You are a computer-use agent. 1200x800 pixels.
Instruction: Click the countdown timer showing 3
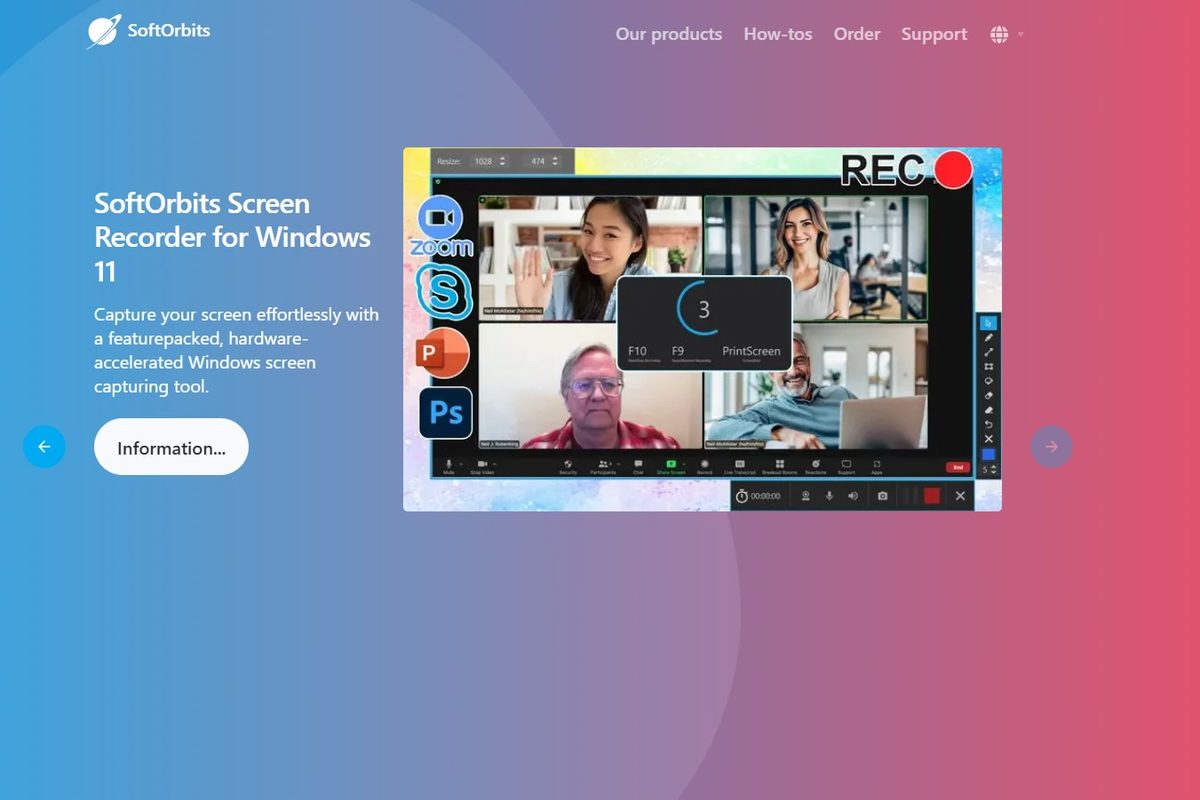coord(703,309)
